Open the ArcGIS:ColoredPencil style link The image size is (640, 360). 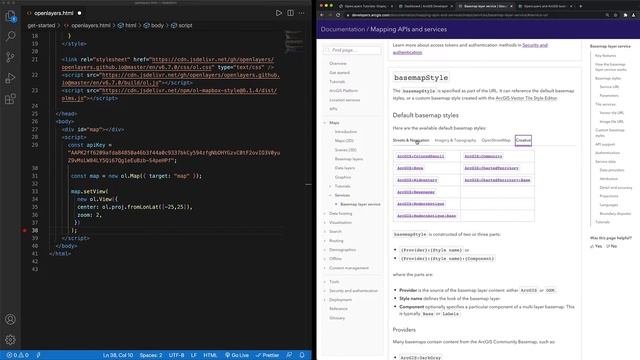(x=420, y=156)
